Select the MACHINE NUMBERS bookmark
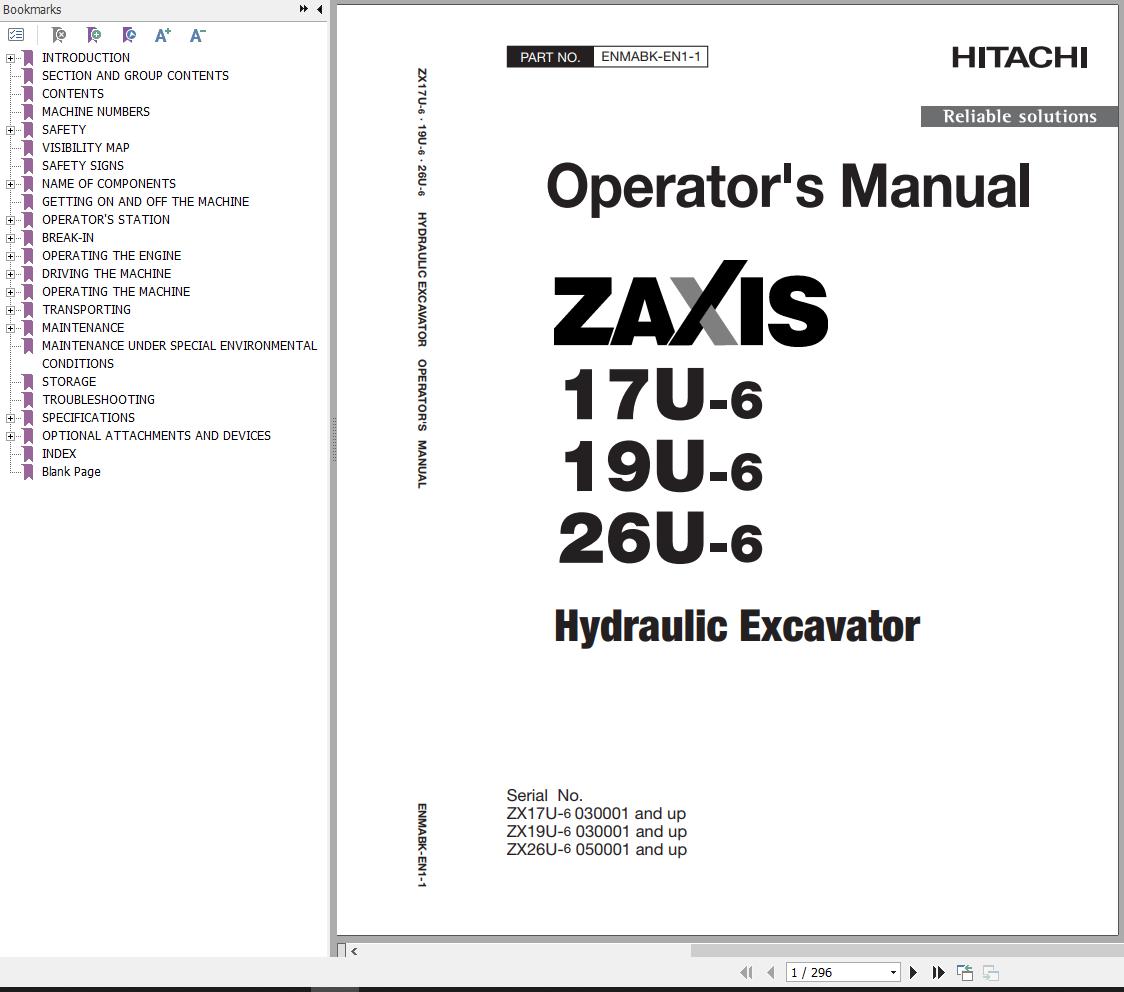 [x=95, y=112]
